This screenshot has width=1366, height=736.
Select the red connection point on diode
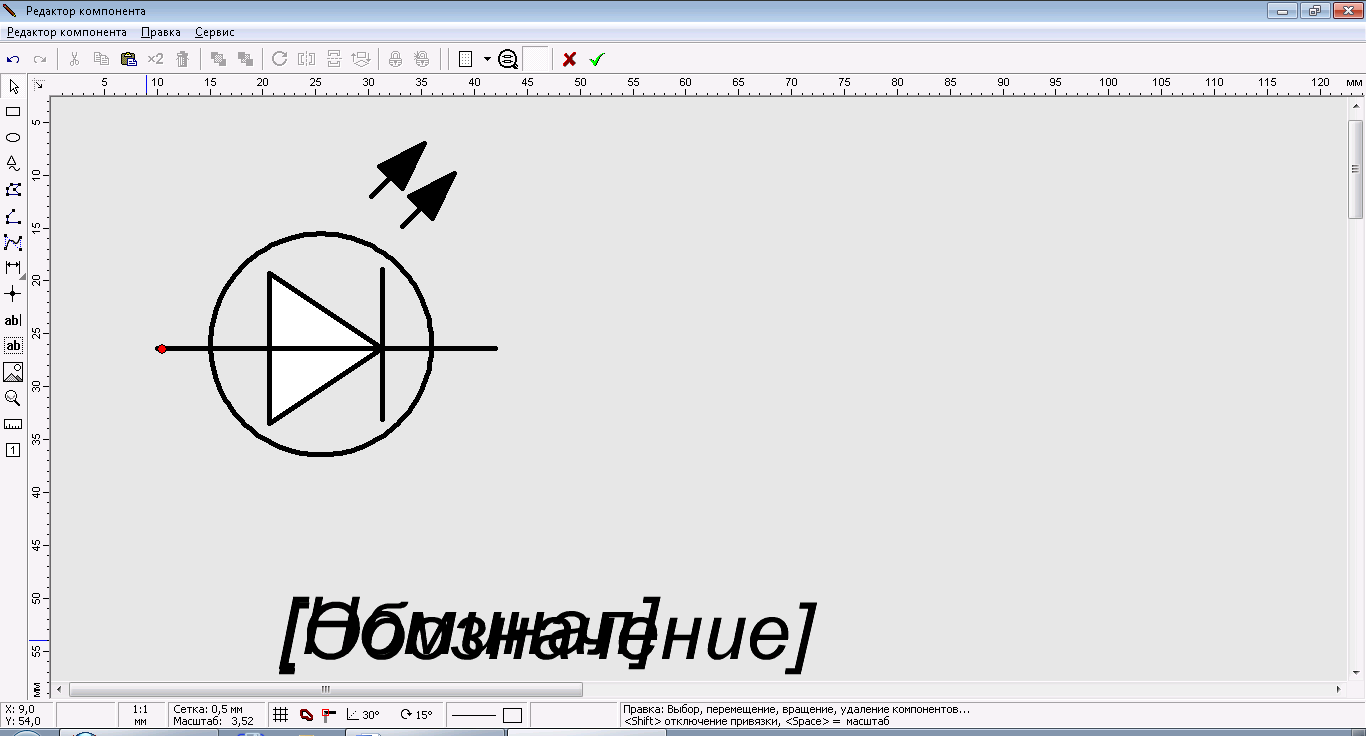pyautogui.click(x=161, y=349)
